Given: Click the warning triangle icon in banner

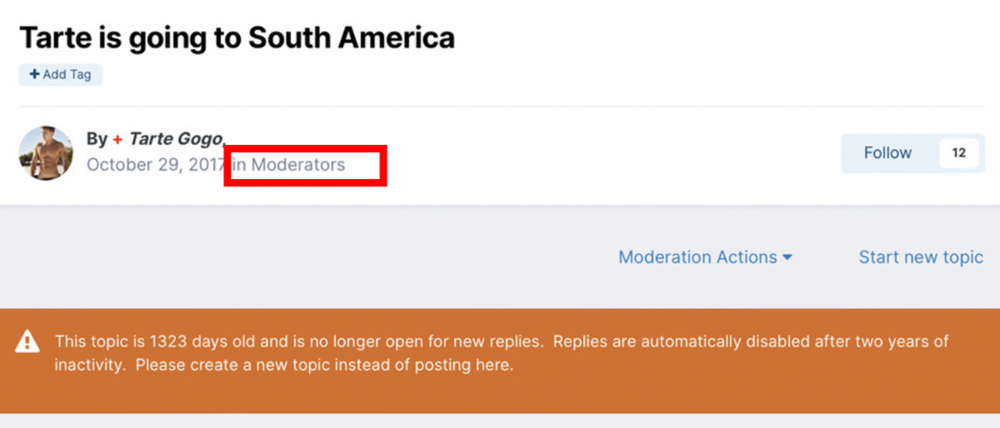Looking at the screenshot, I should coord(27,342).
